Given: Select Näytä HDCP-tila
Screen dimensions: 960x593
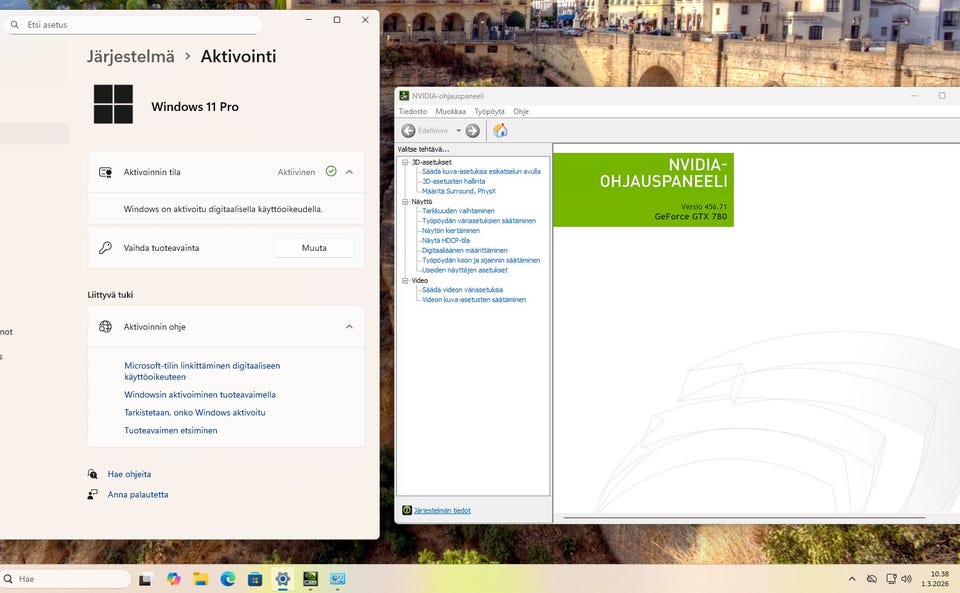Looking at the screenshot, I should pos(446,241).
